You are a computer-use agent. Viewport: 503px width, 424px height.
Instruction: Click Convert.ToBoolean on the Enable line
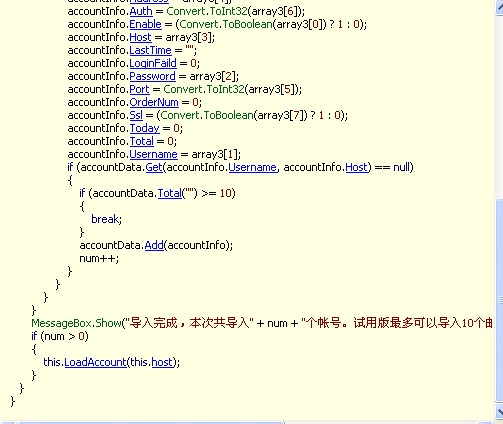pos(226,24)
